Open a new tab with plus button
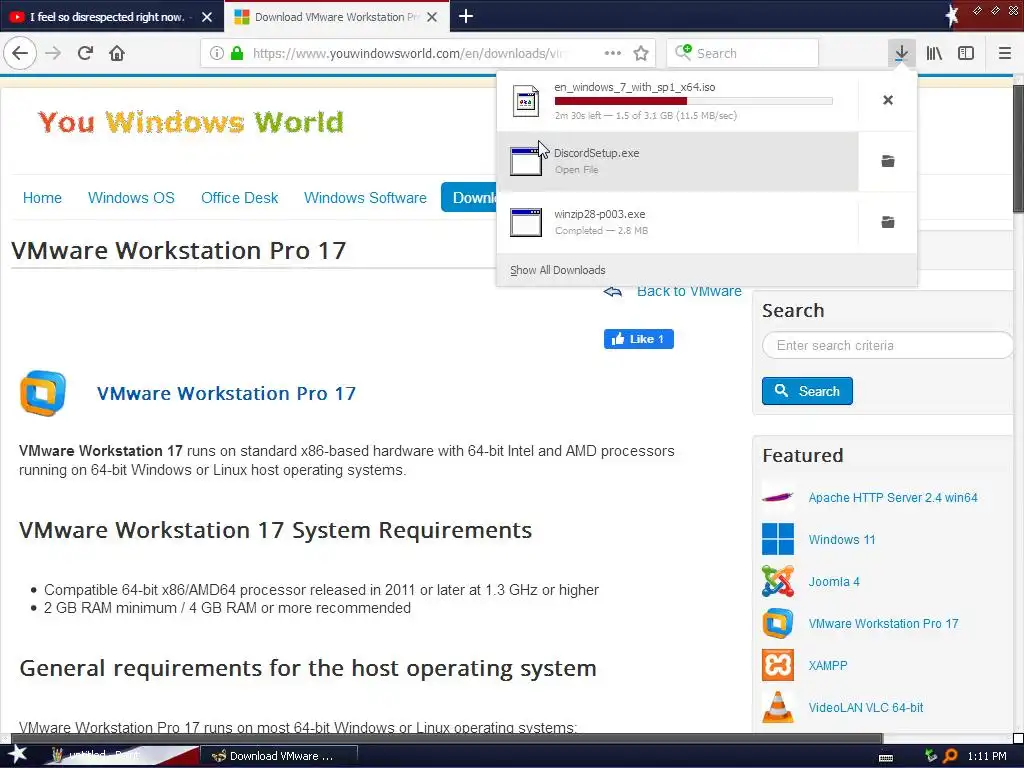The height and width of the screenshot is (768, 1024). (466, 16)
